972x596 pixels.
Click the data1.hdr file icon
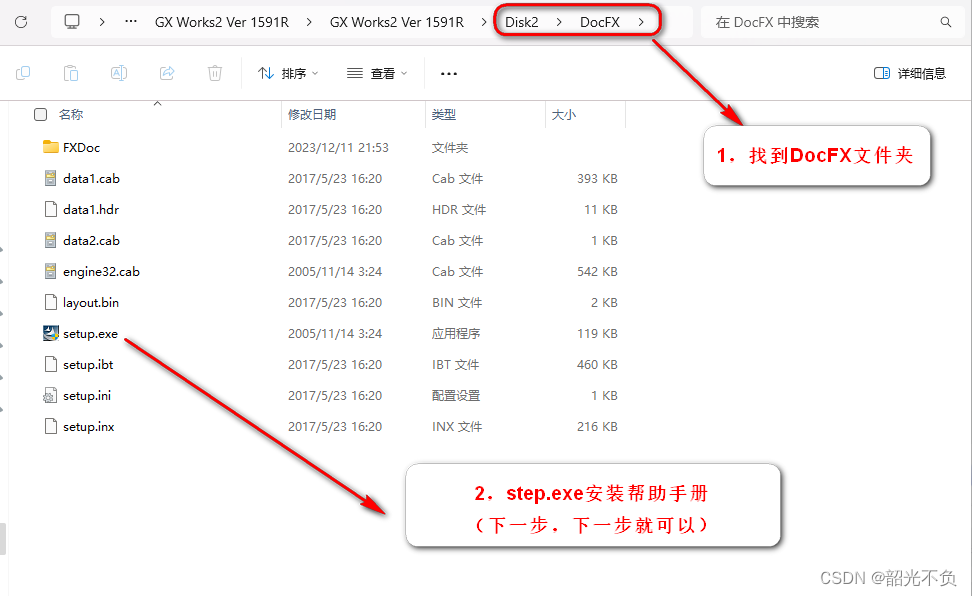click(x=51, y=210)
